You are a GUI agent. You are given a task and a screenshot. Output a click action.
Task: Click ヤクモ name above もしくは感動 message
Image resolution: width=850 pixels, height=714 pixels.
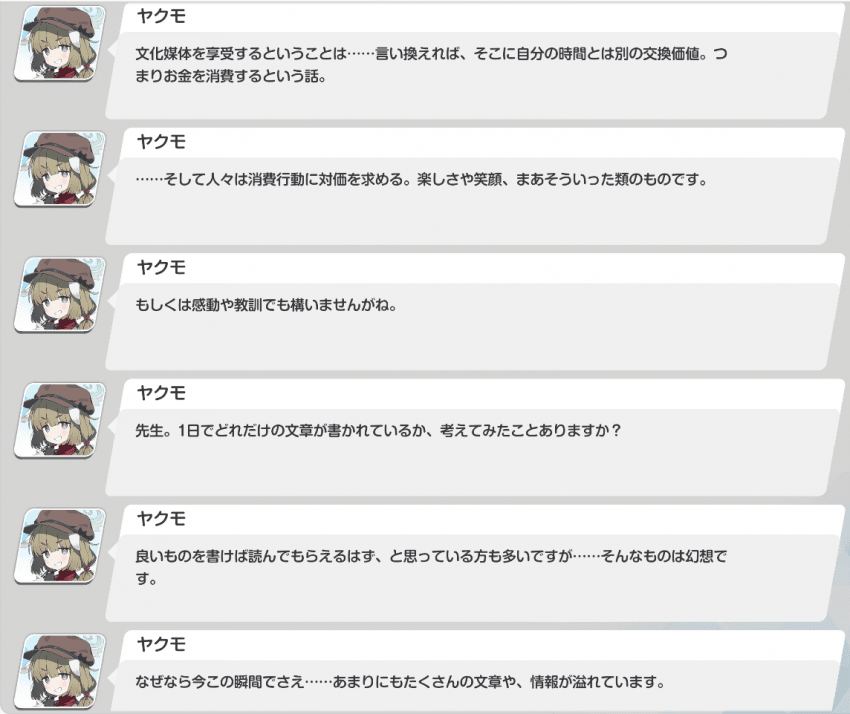coord(161,268)
